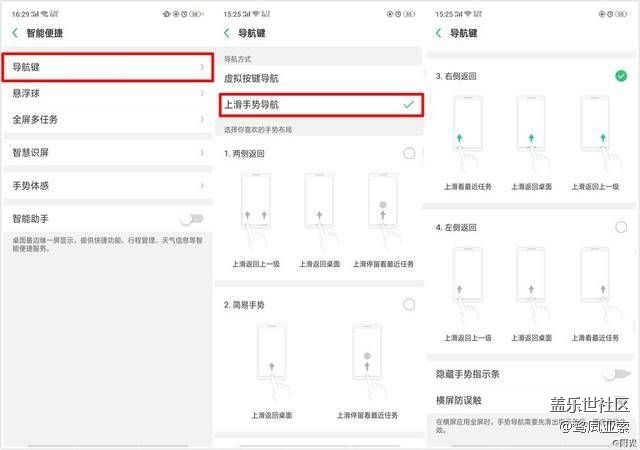640x450 pixels.
Task: Expand the 全屏多任务 row chevron
Action: [x=202, y=119]
